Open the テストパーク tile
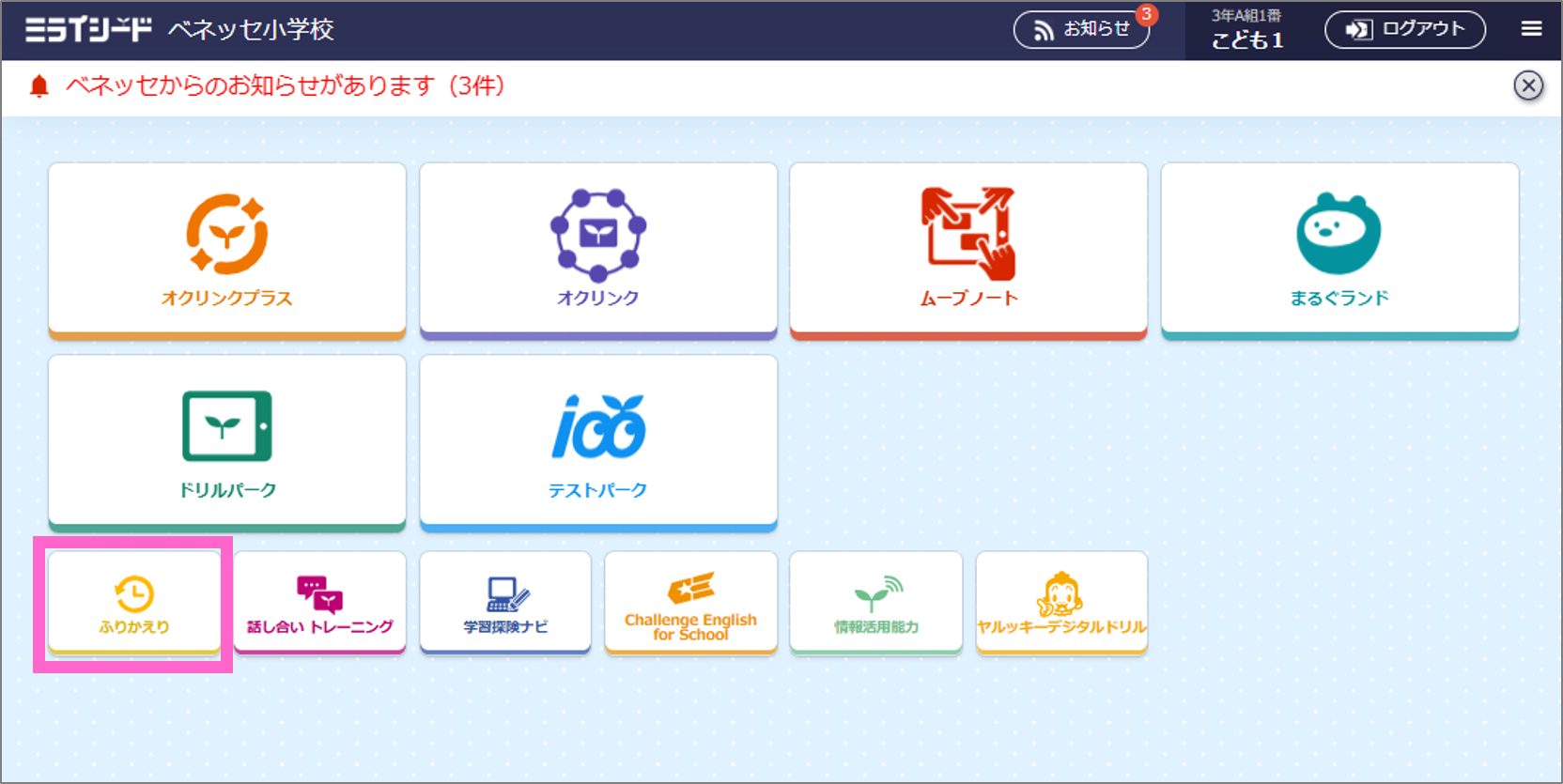 point(598,442)
